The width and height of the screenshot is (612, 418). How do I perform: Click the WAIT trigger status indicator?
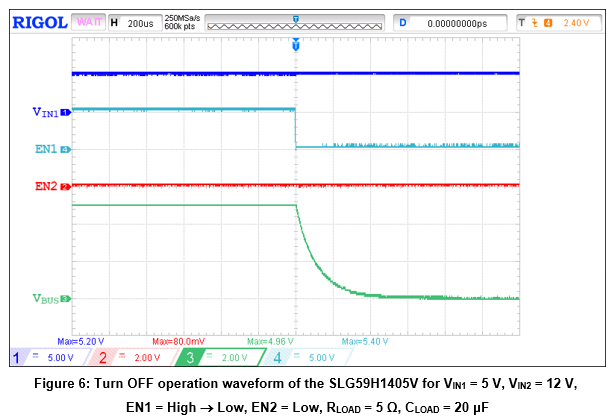[89, 21]
